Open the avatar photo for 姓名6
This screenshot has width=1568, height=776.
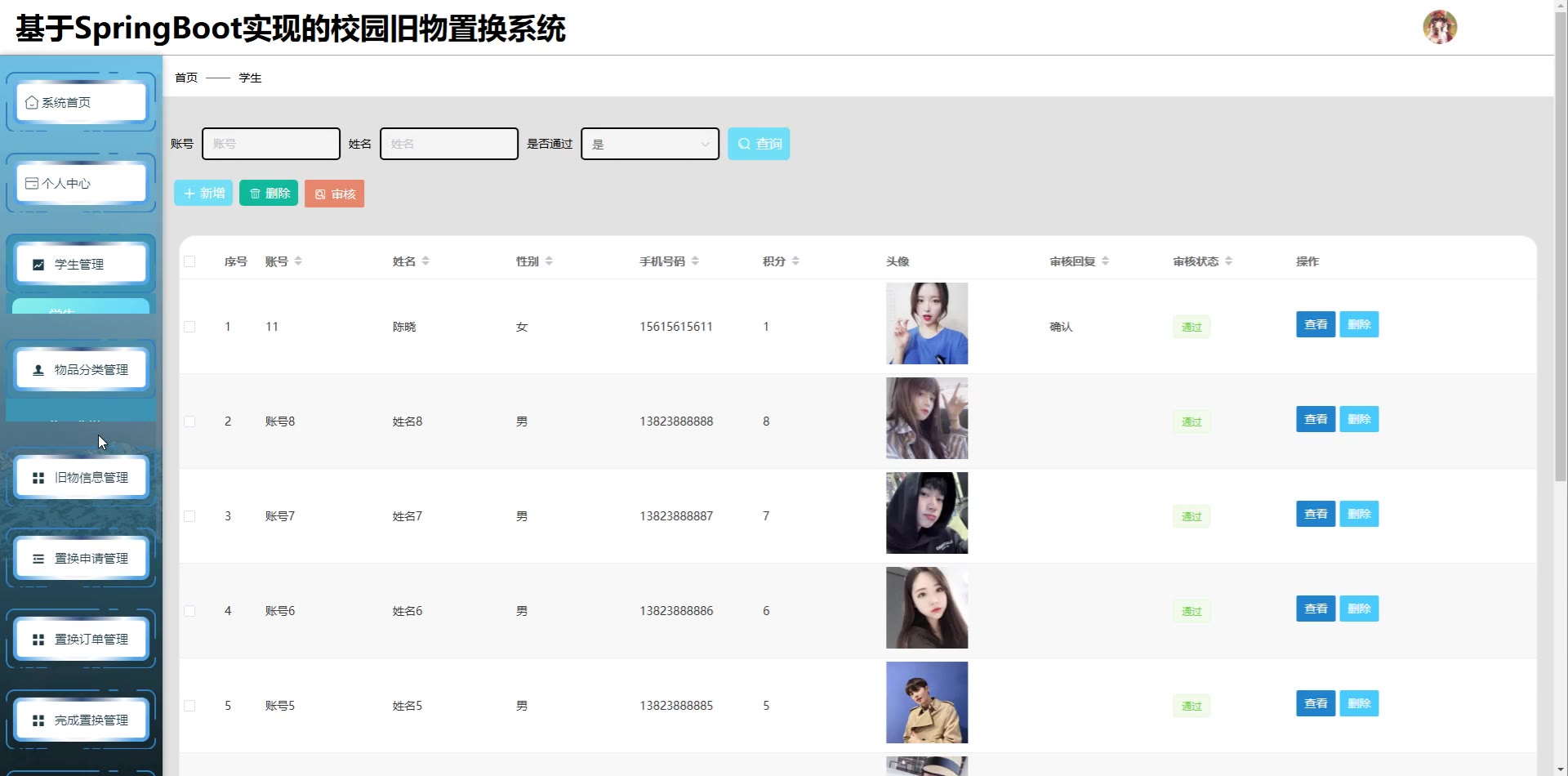(927, 608)
